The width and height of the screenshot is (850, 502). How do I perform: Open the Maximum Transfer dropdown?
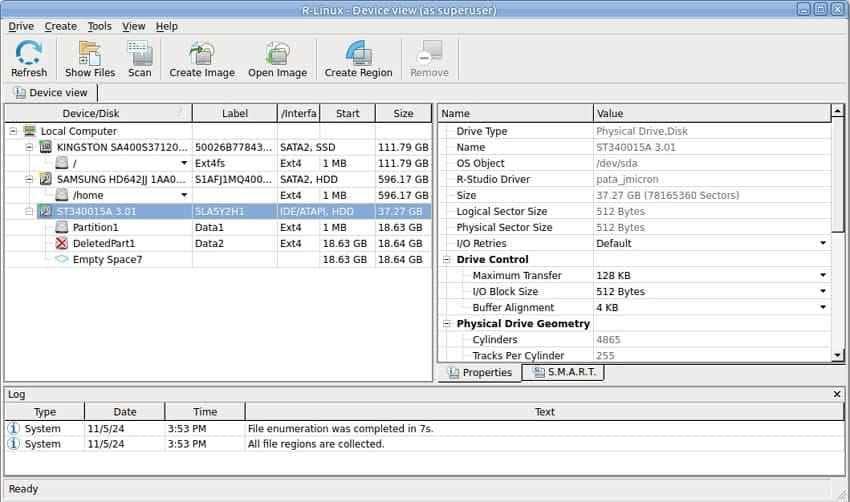tap(823, 275)
